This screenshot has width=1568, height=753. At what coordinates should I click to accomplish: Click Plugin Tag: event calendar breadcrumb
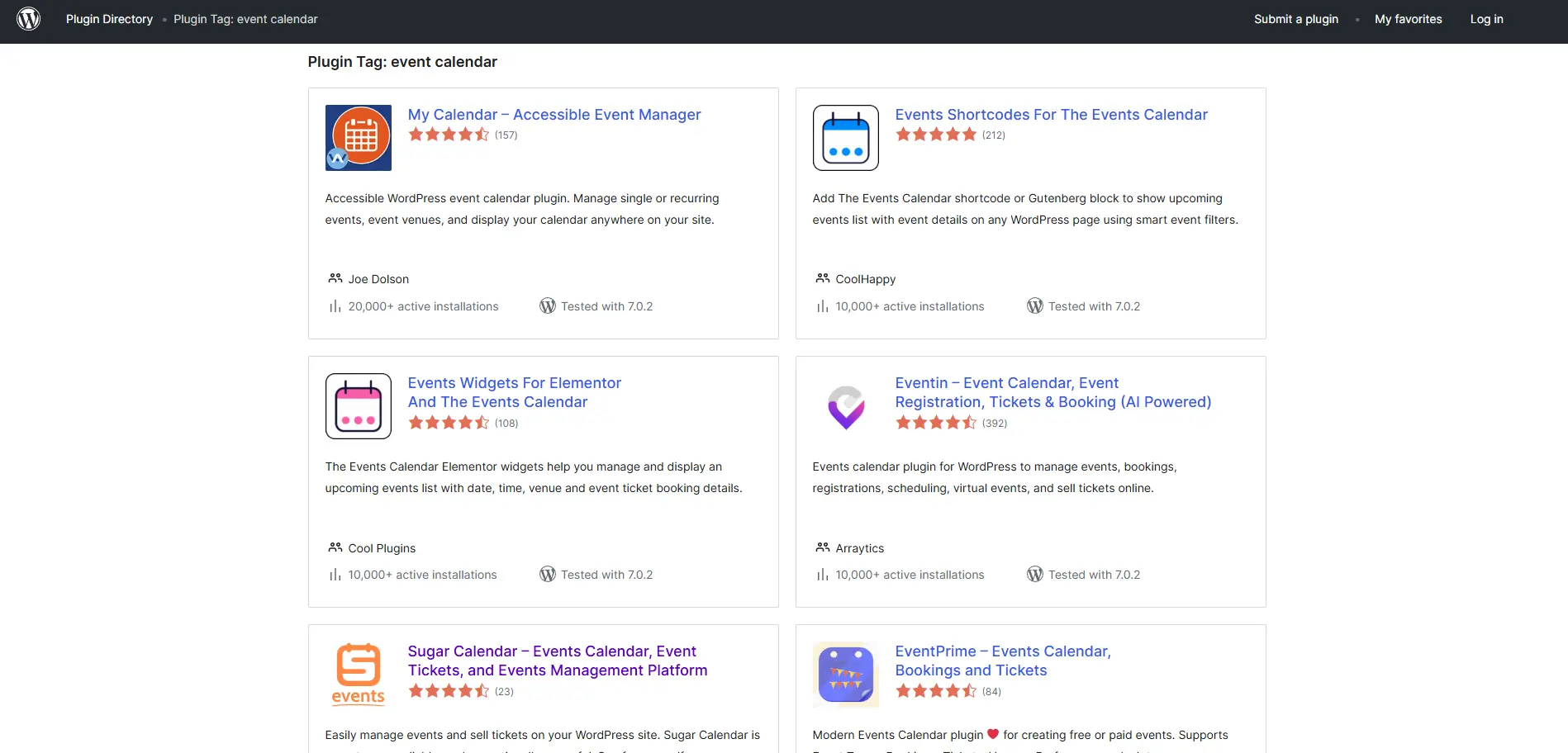coord(245,19)
